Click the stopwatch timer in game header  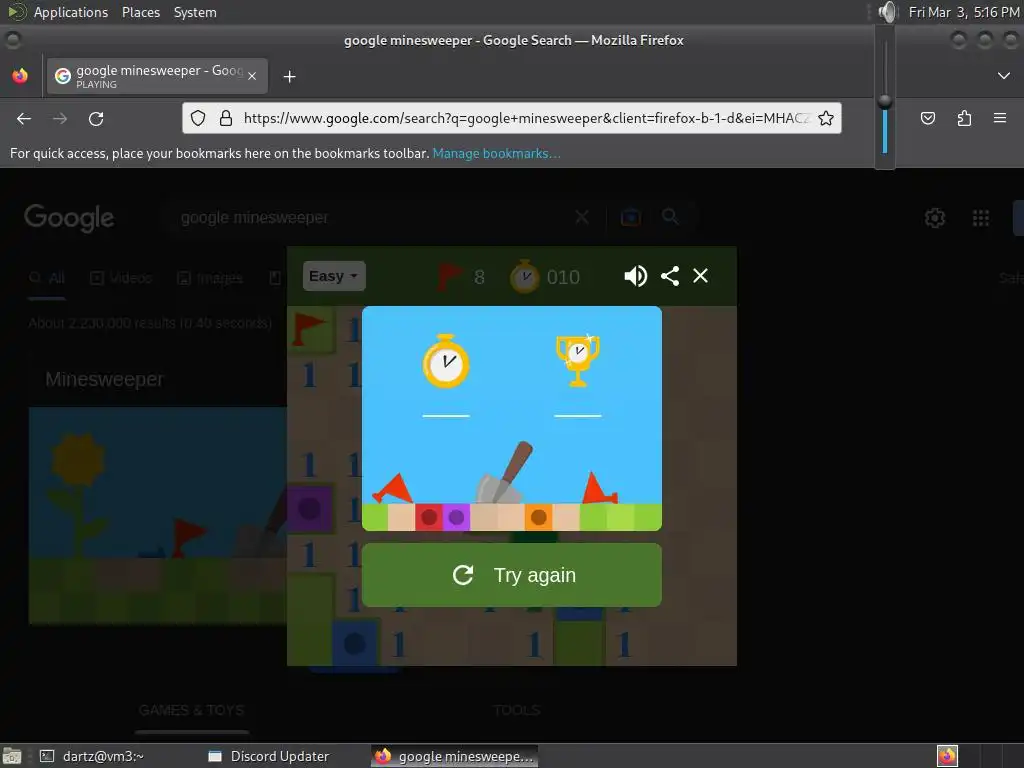pyautogui.click(x=524, y=276)
